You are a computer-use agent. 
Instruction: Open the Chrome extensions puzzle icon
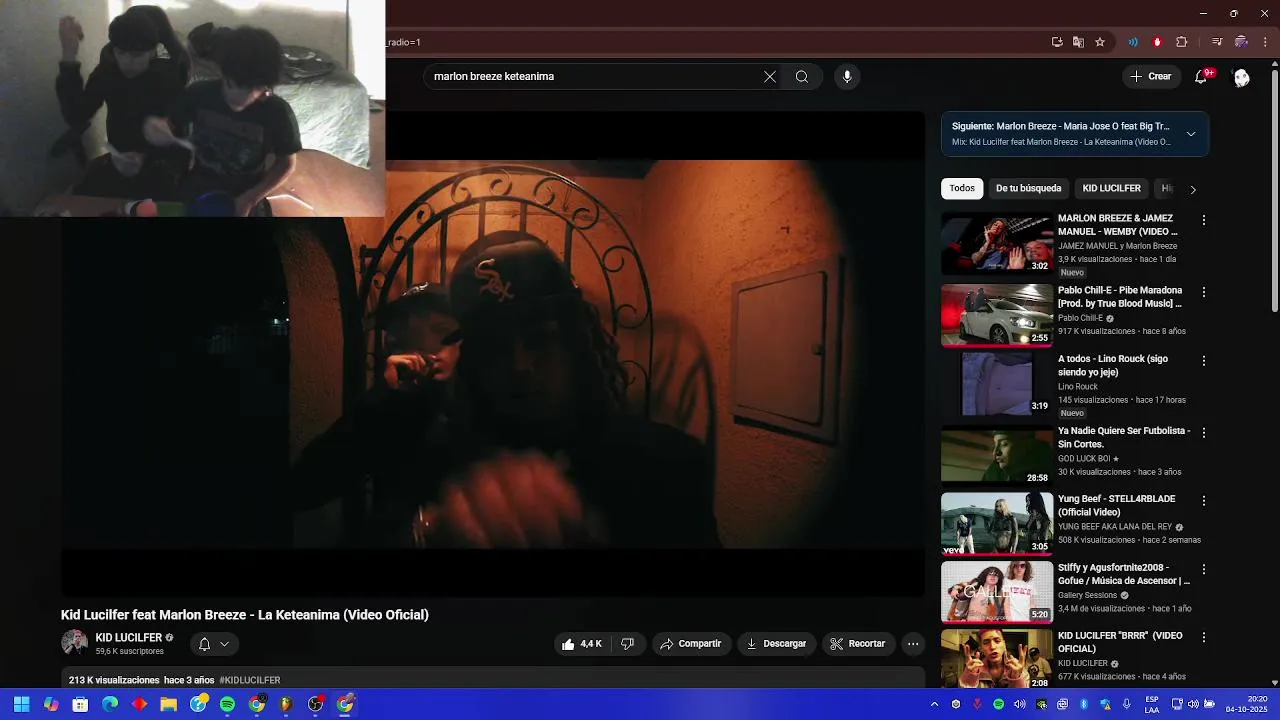[x=1182, y=42]
